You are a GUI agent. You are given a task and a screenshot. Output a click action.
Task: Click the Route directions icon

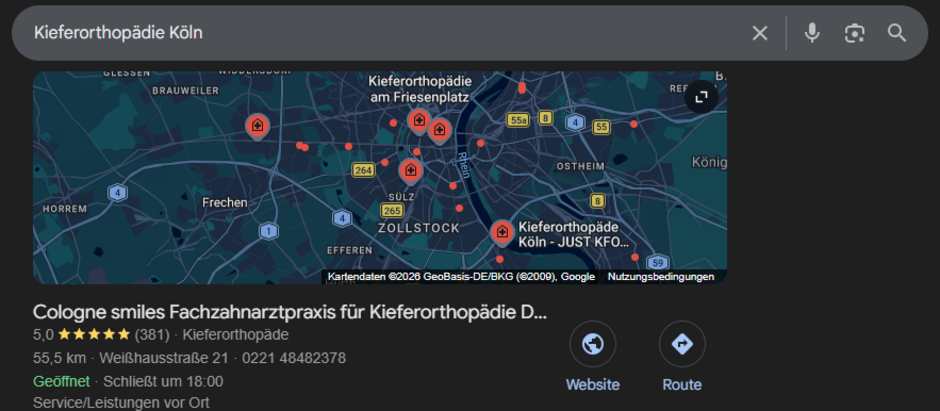[682, 344]
